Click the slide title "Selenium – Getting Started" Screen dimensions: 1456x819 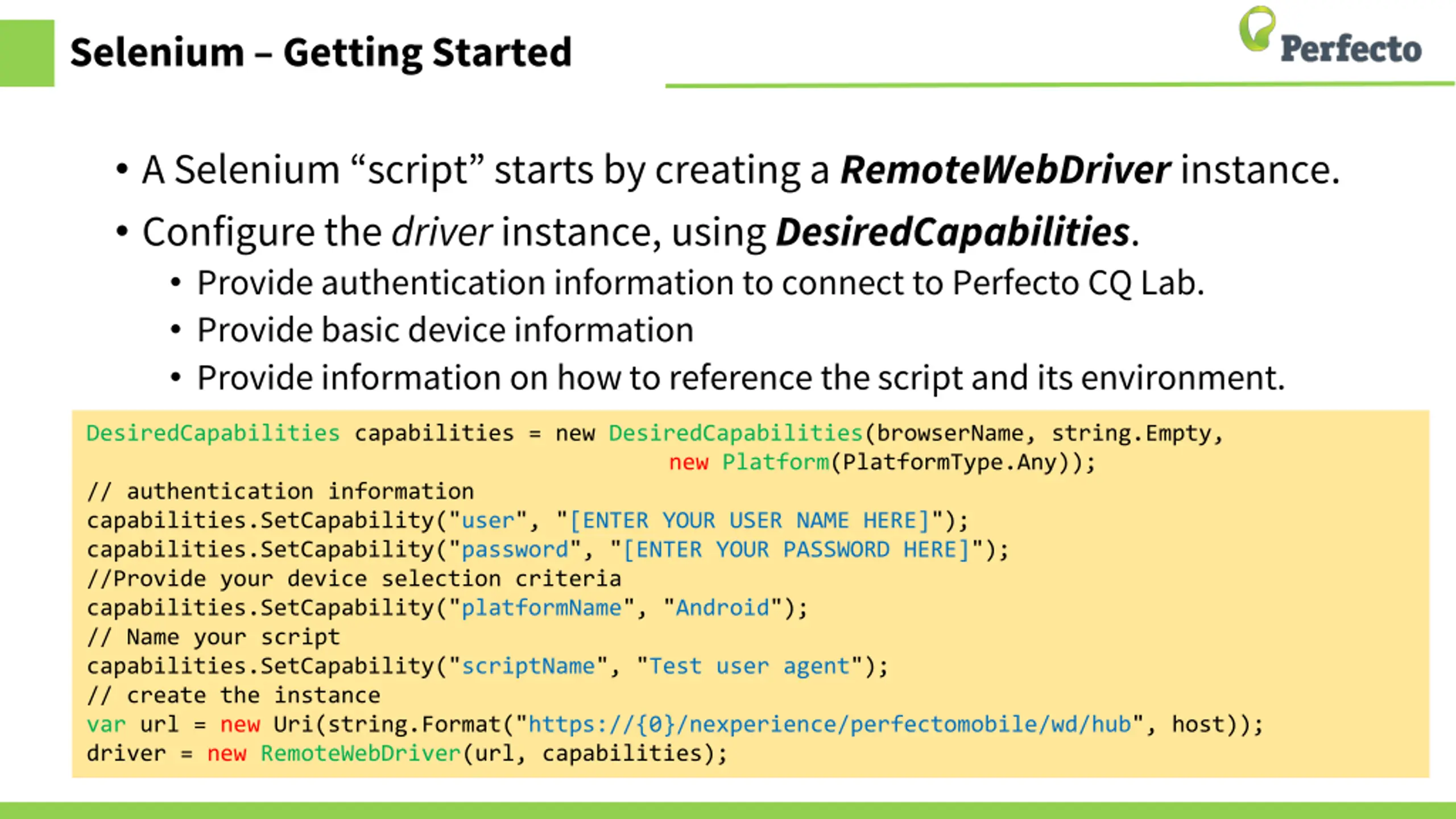click(x=321, y=52)
